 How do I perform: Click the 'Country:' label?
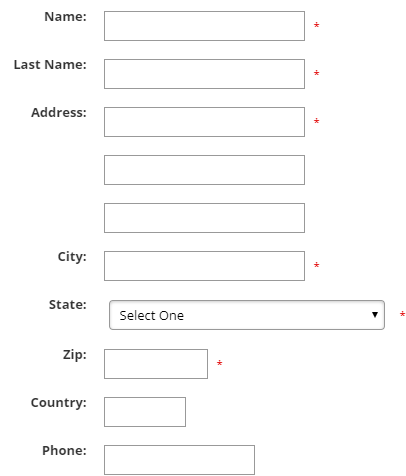[x=59, y=403]
